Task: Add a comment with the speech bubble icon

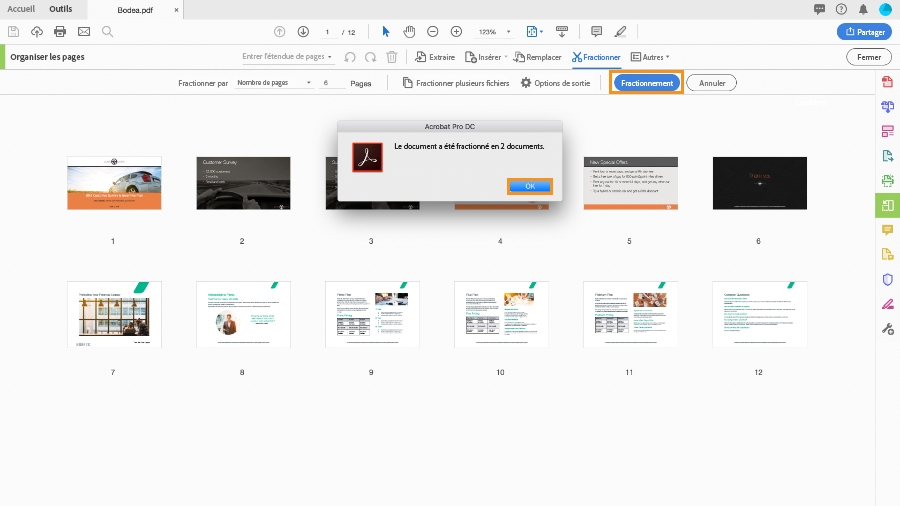Action: point(596,32)
